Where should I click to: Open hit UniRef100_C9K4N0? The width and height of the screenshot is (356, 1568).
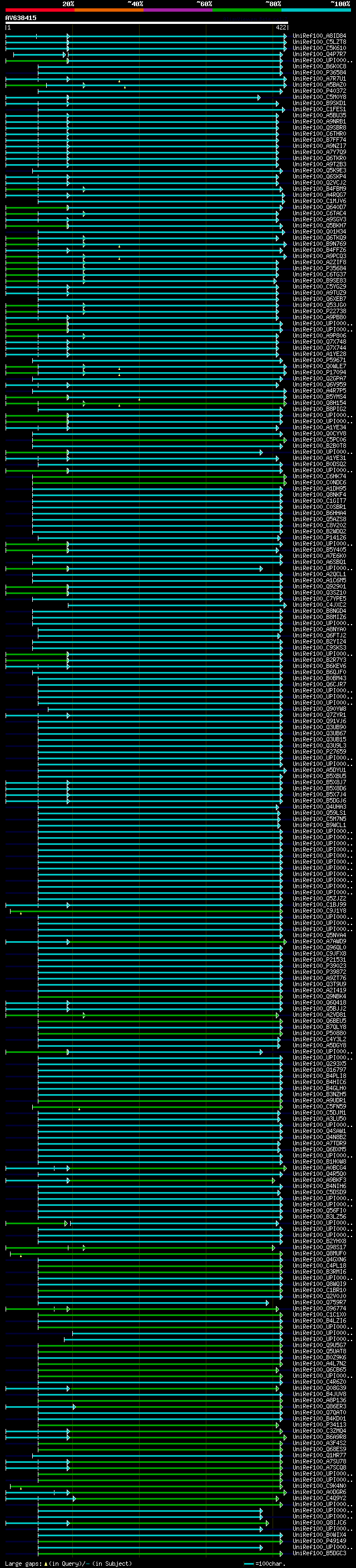click(319, 1486)
